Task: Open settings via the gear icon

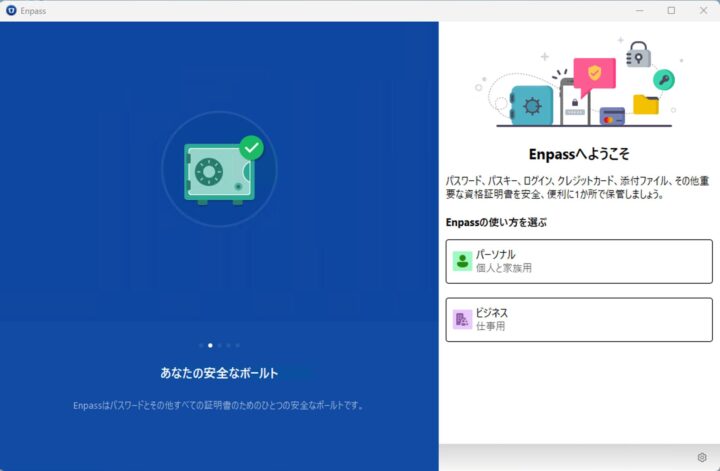Action: (701, 457)
